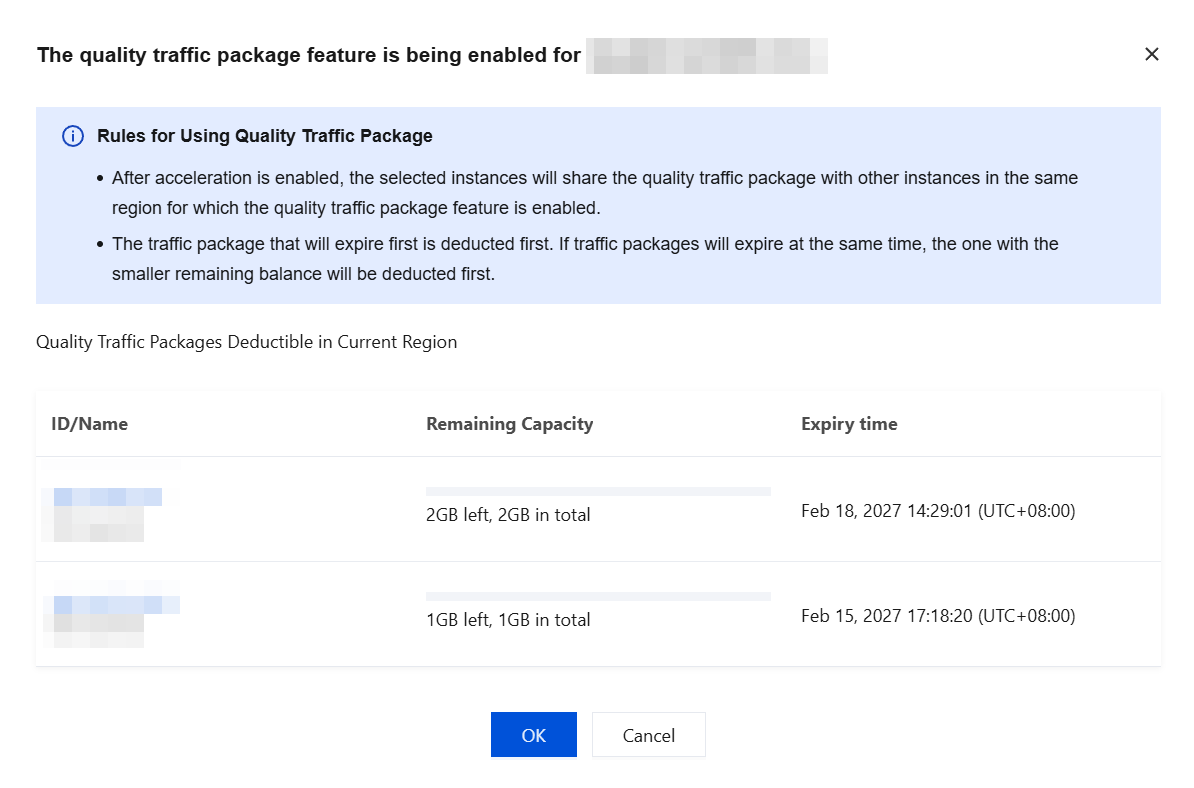The height and width of the screenshot is (788, 1194).
Task: Click 'Quality Traffic Packages Deductible in Current Region' label
Action: click(x=247, y=342)
